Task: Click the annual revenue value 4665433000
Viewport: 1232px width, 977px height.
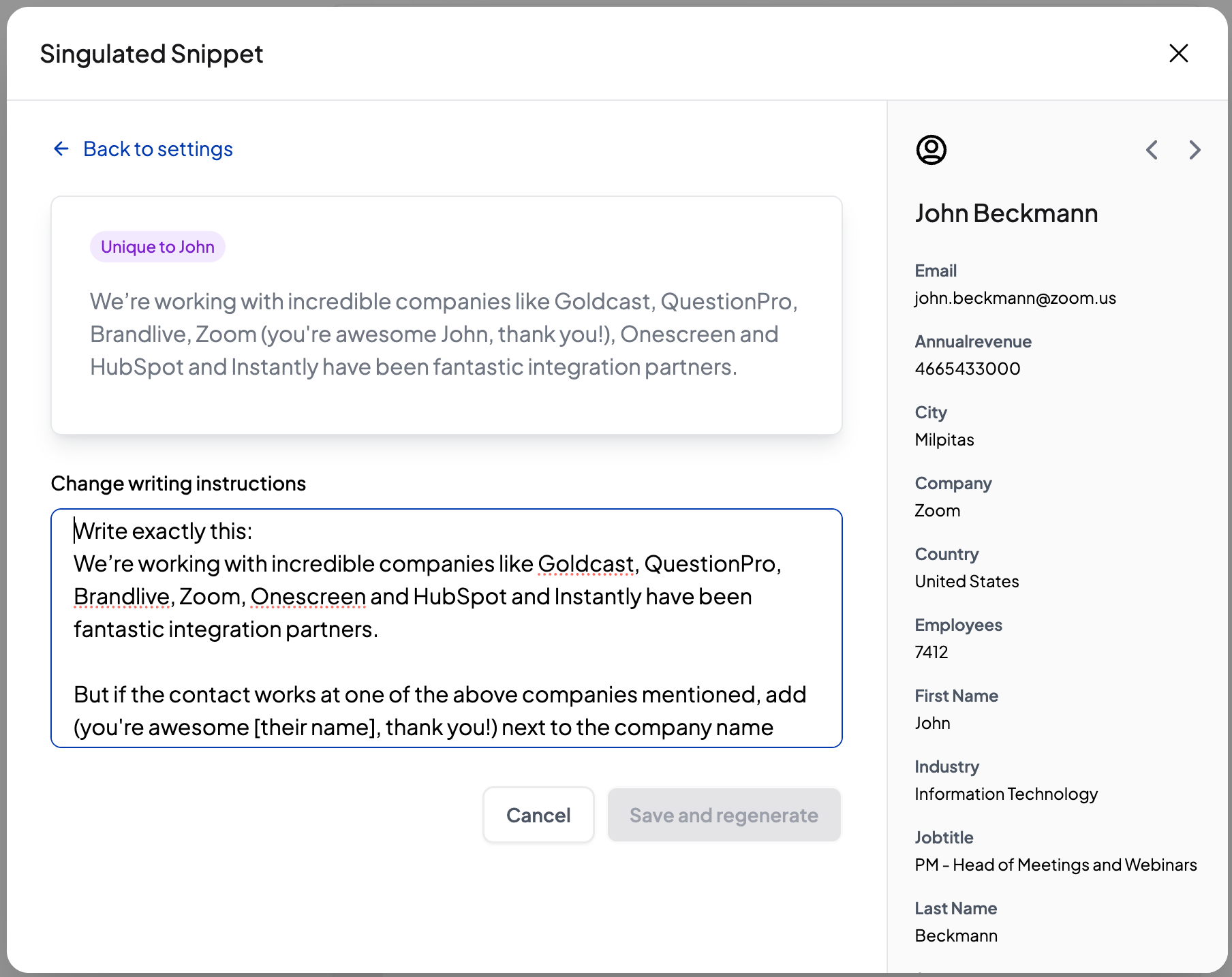Action: 968,369
